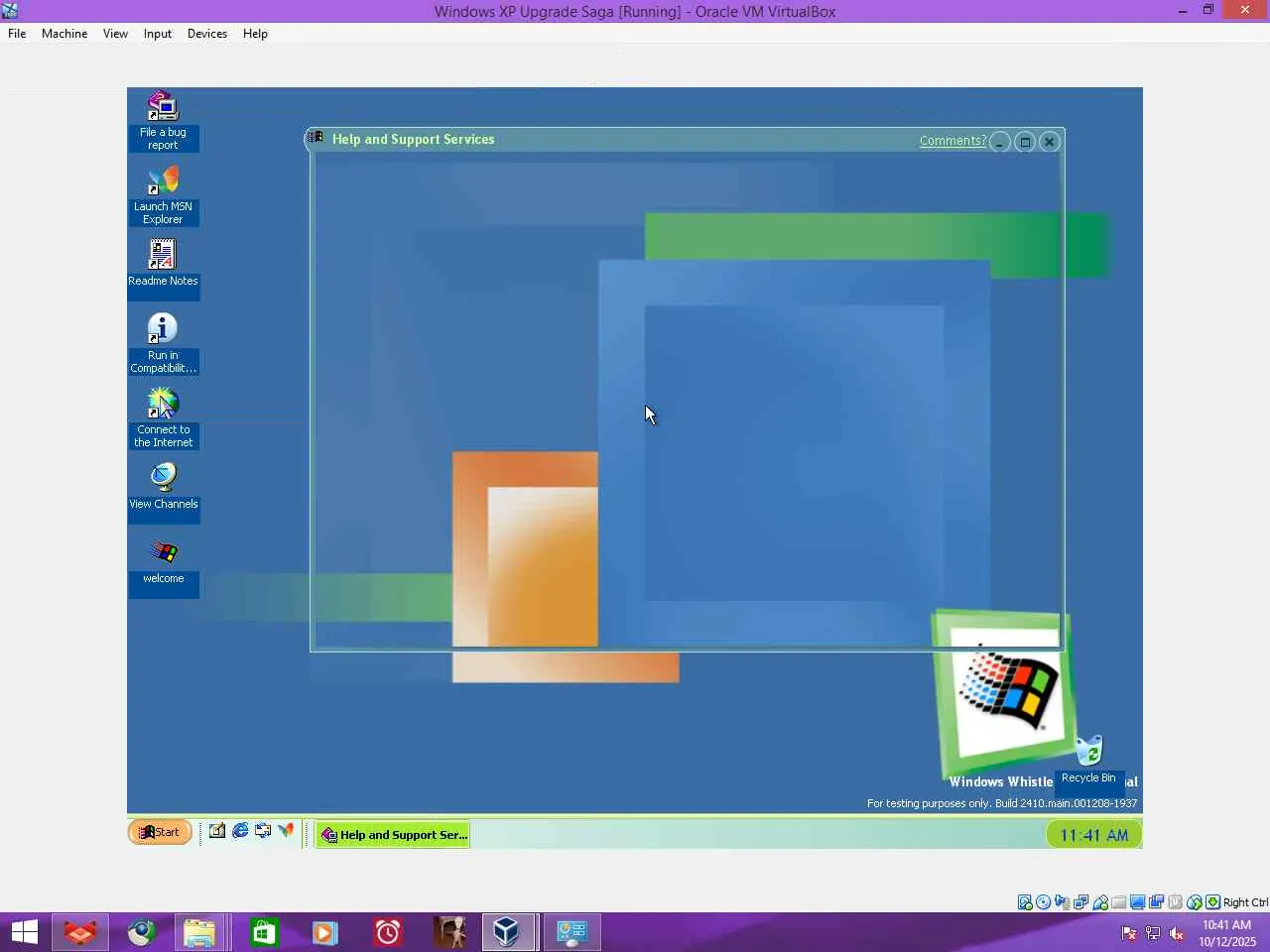Screen dimensions: 1270x952
Task: Click the host network tray icon
Action: click(1153, 933)
